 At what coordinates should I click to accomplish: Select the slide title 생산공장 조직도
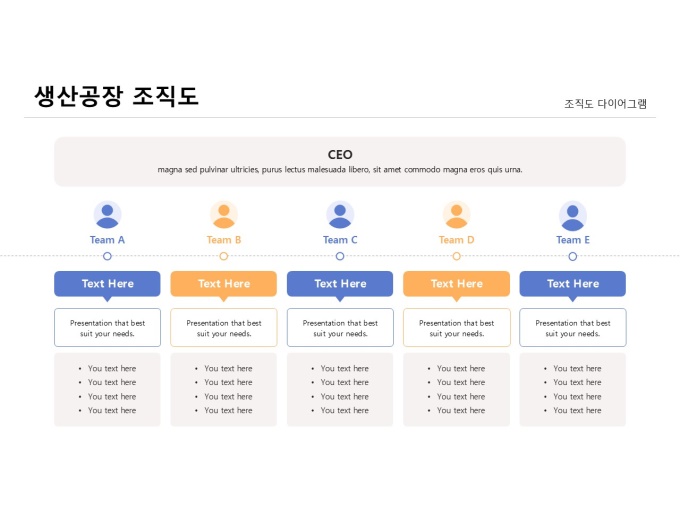point(117,96)
